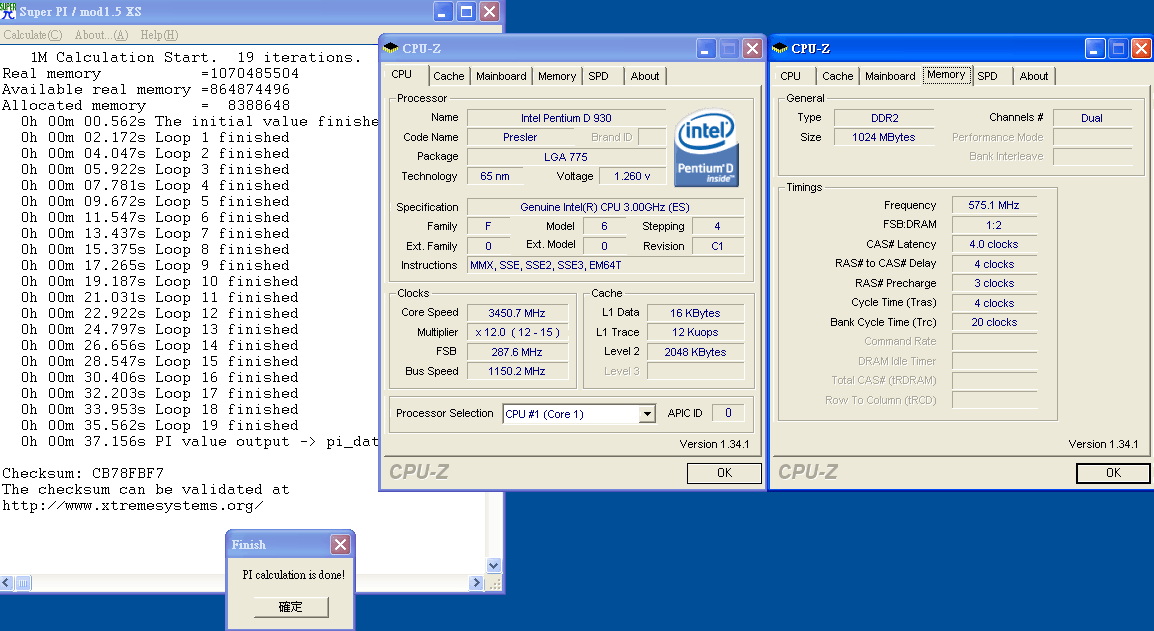
Task: Minimize the Super PI window
Action: [443, 11]
